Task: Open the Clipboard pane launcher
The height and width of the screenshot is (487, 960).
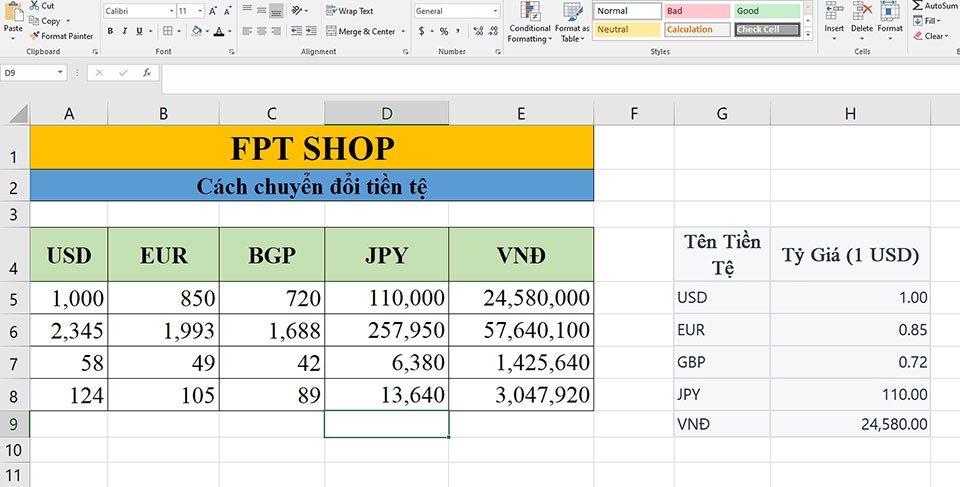Action: pyautogui.click(x=95, y=52)
